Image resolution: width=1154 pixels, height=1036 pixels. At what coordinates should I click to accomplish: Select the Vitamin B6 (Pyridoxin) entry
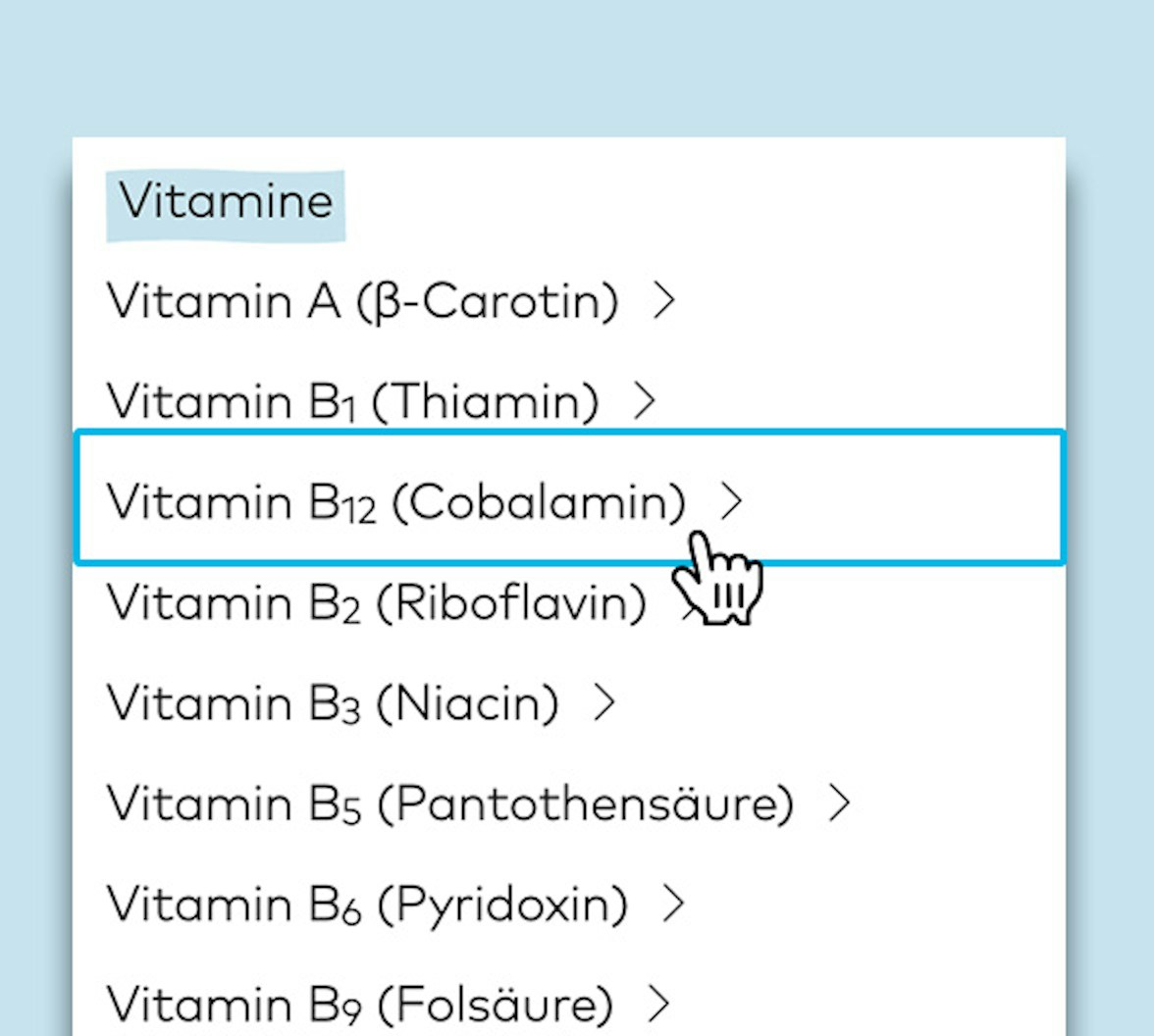366,904
